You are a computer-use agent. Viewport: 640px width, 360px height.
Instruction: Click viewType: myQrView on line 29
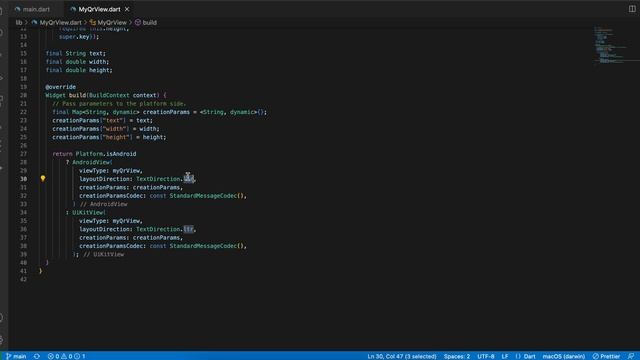coord(111,171)
